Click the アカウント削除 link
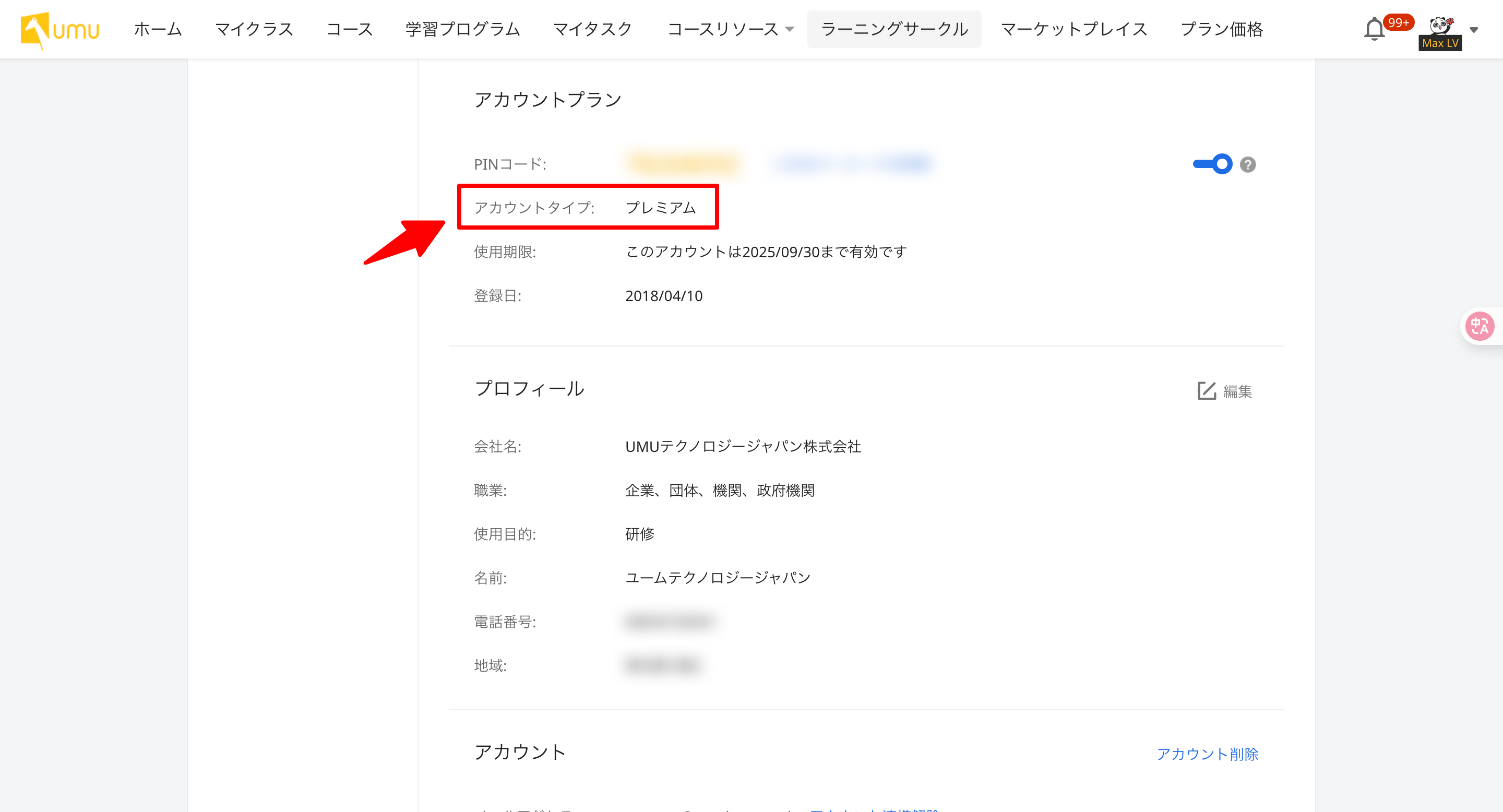This screenshot has width=1503, height=812. tap(1207, 754)
